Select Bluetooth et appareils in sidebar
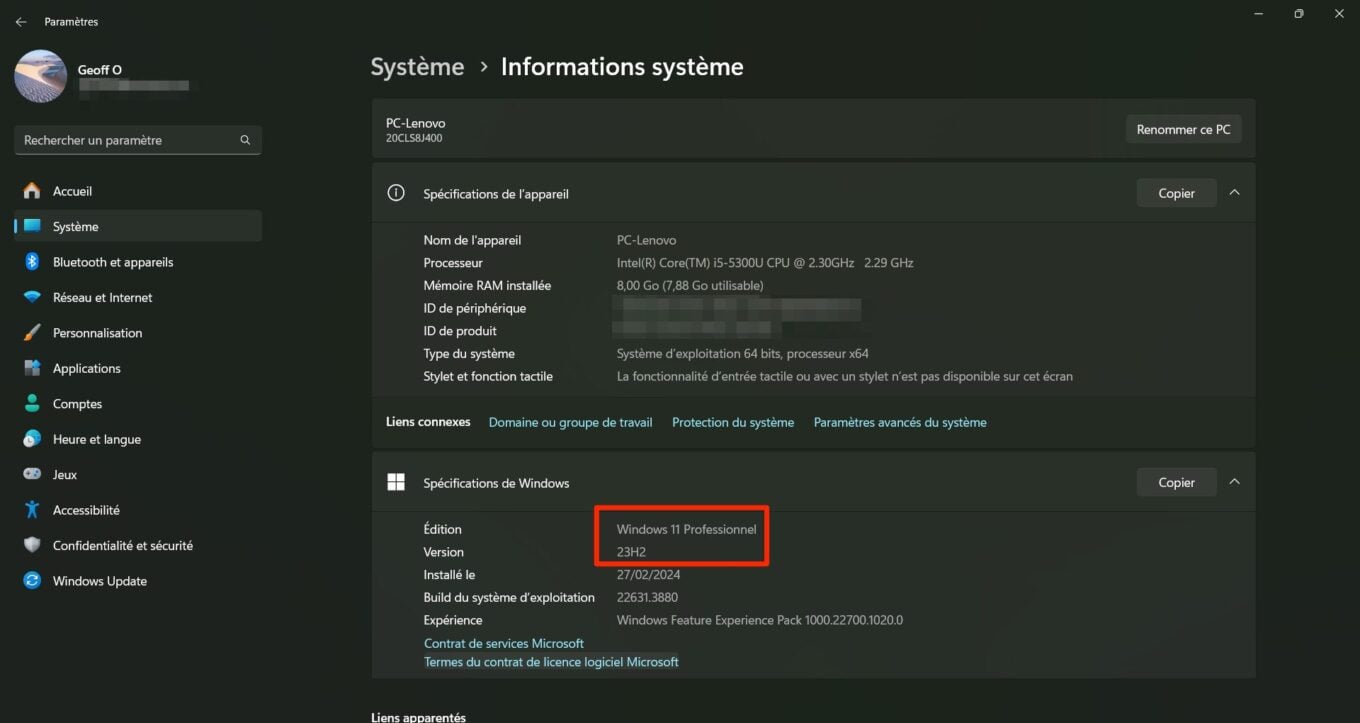This screenshot has height=723, width=1360. pos(138,262)
